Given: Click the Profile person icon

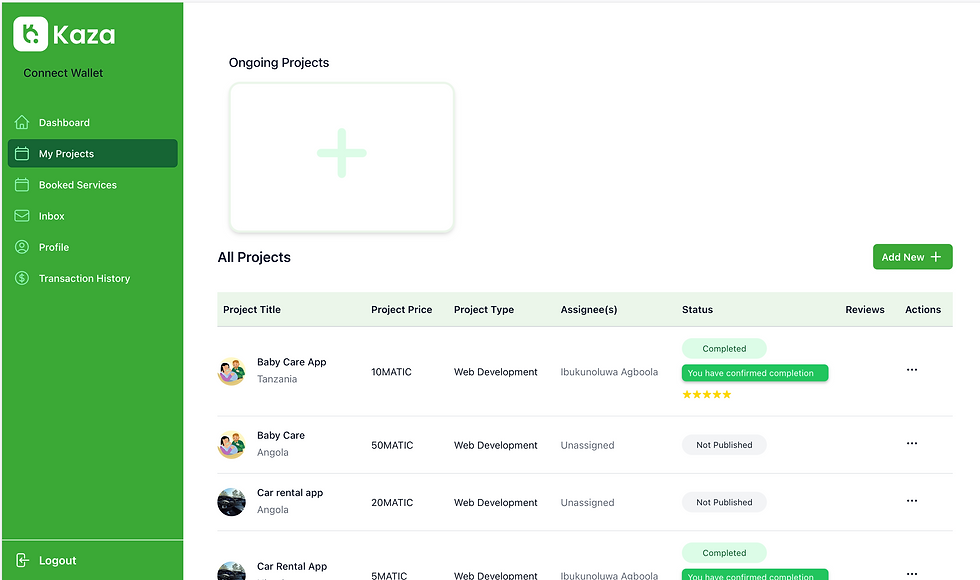Looking at the screenshot, I should point(21,247).
